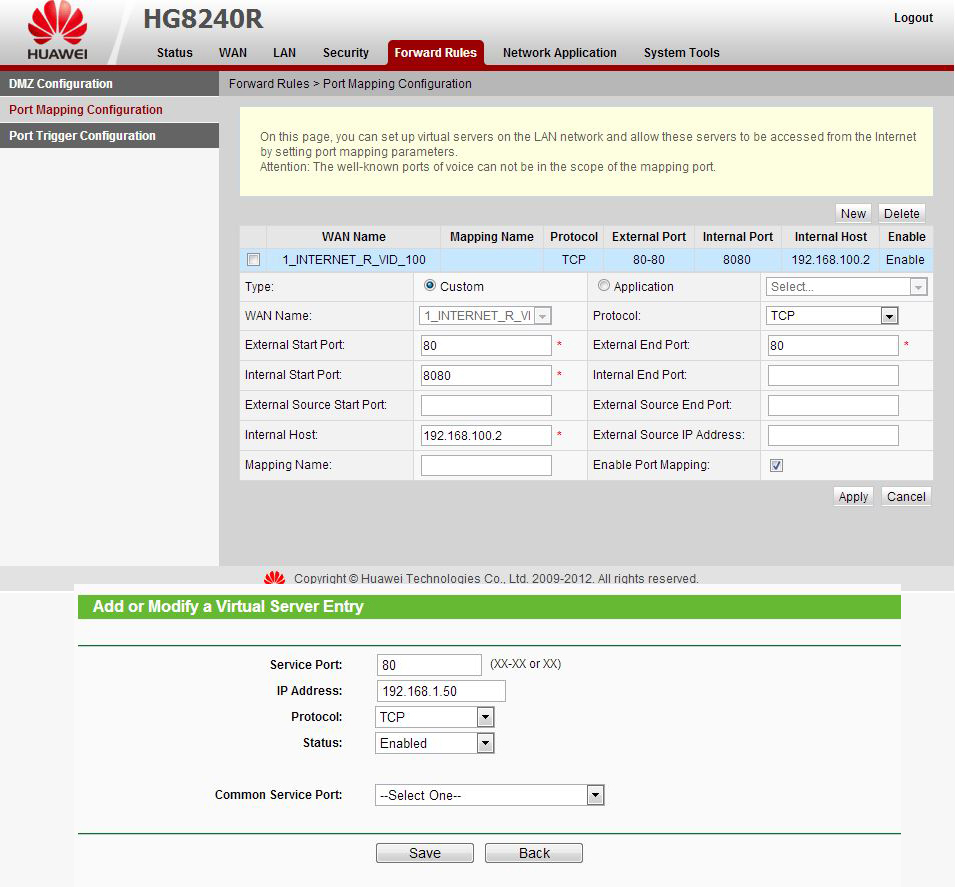Toggle the Enable Port Mapping checkbox
This screenshot has width=955, height=887.
coord(777,466)
